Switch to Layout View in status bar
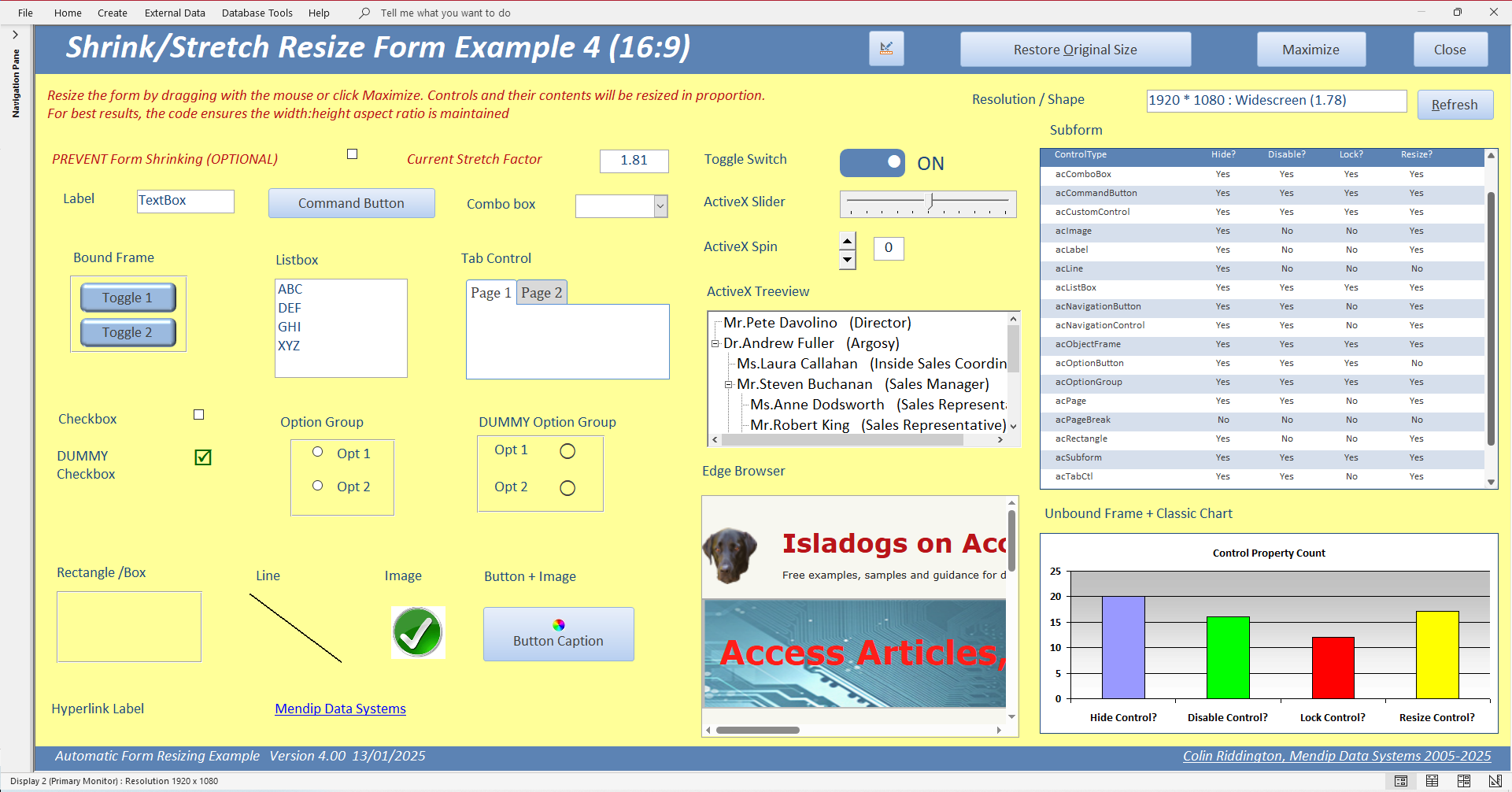This screenshot has width=1512, height=792. tap(1463, 781)
